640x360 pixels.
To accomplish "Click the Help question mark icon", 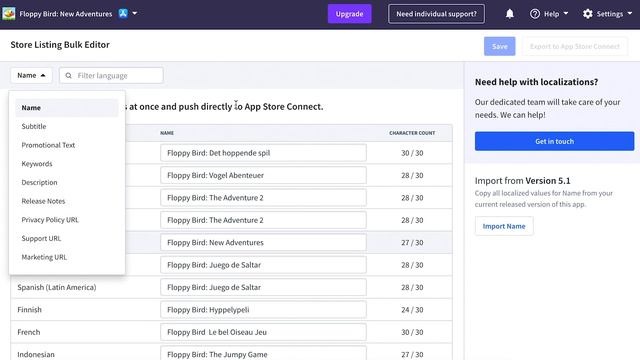I will [x=535, y=14].
